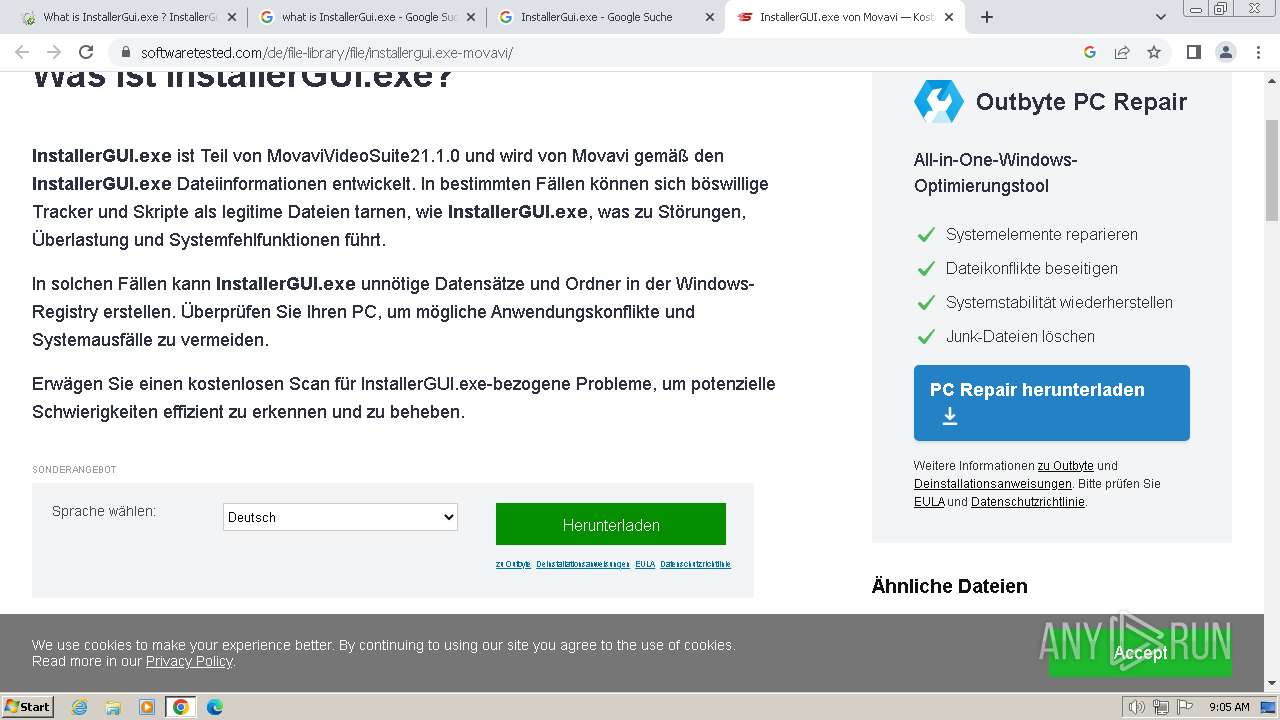
Task: Click 'Junk-Dateien löschen' list item
Action: 1020,336
